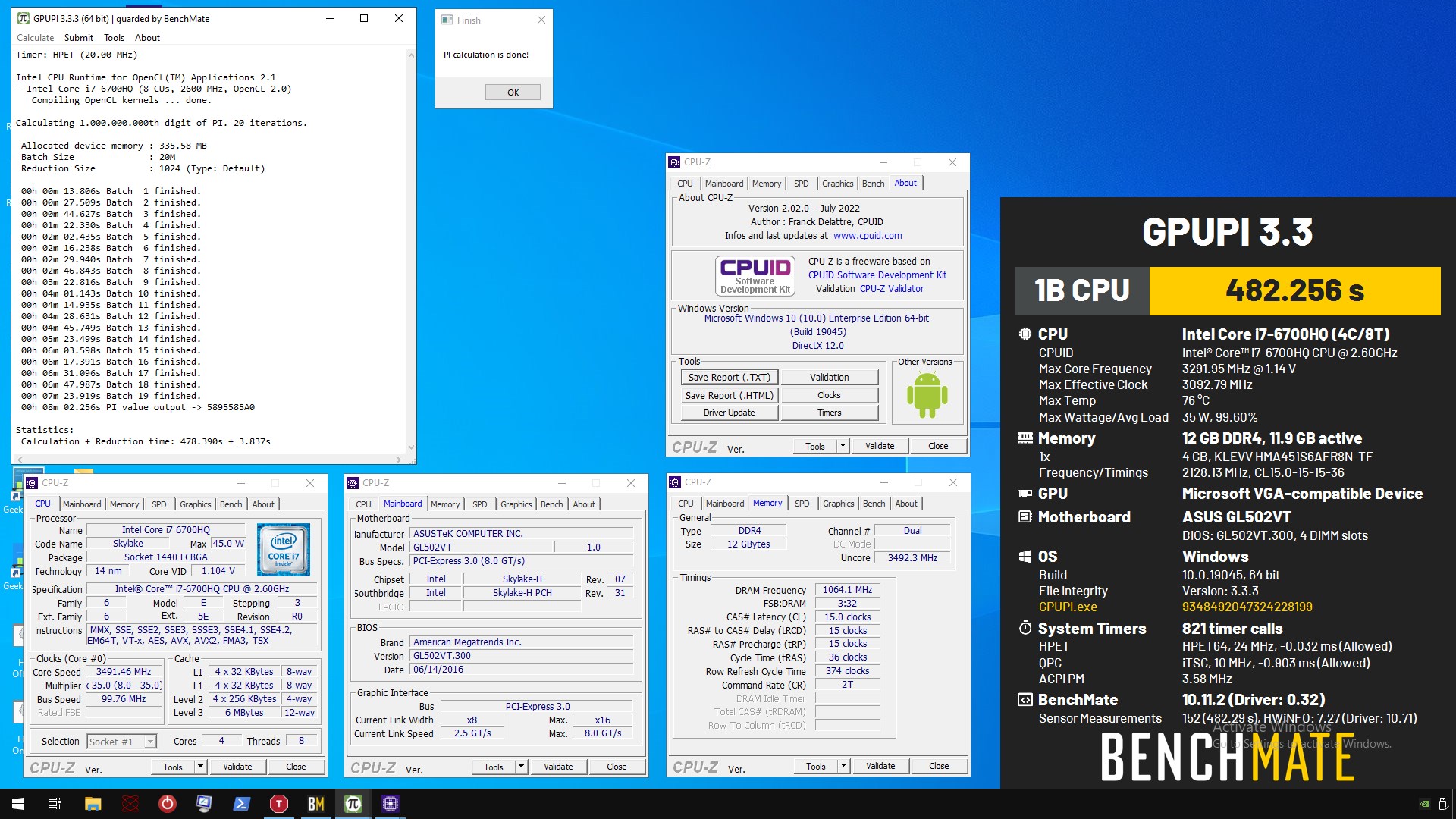Image resolution: width=1456 pixels, height=819 pixels.
Task: Click the Clocks button in CPU-Z About
Action: pyautogui.click(x=830, y=395)
